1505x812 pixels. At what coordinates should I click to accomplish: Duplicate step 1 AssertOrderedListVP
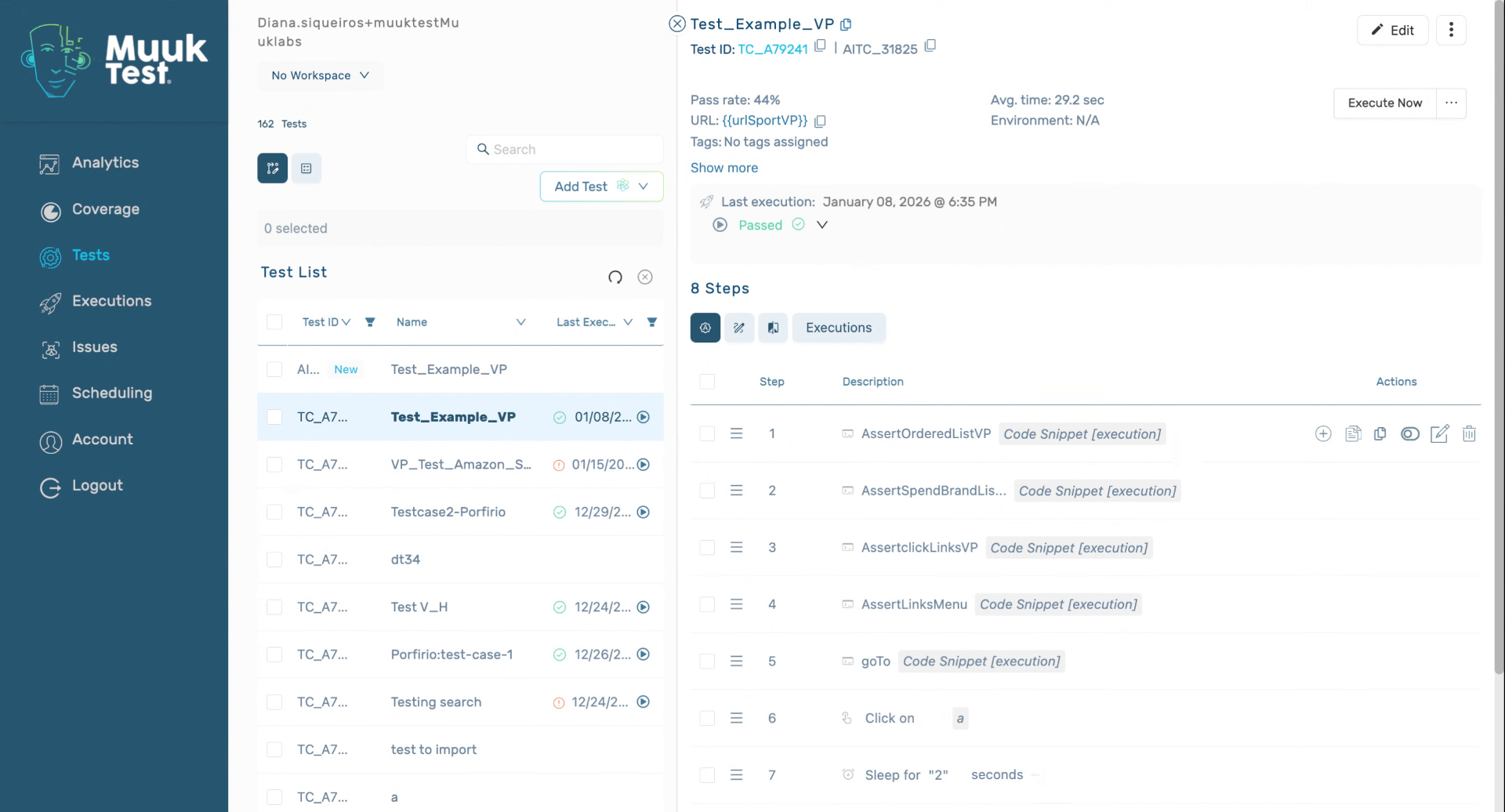[1380, 433]
